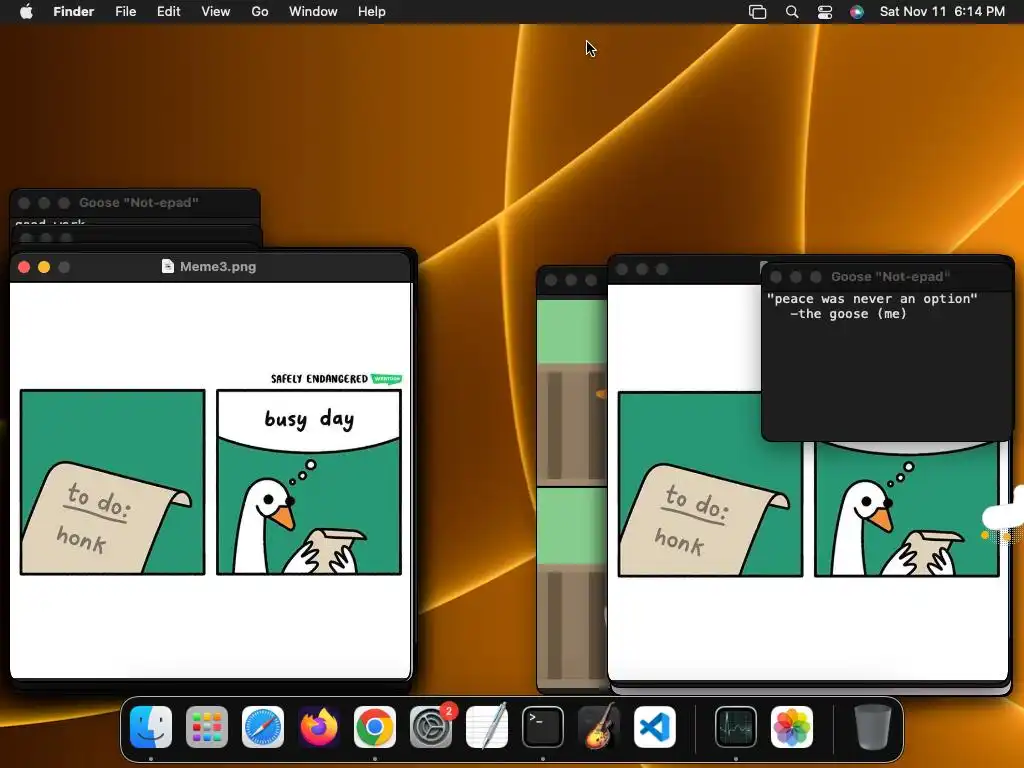
Task: Open the Trash in the dock
Action: [873, 727]
